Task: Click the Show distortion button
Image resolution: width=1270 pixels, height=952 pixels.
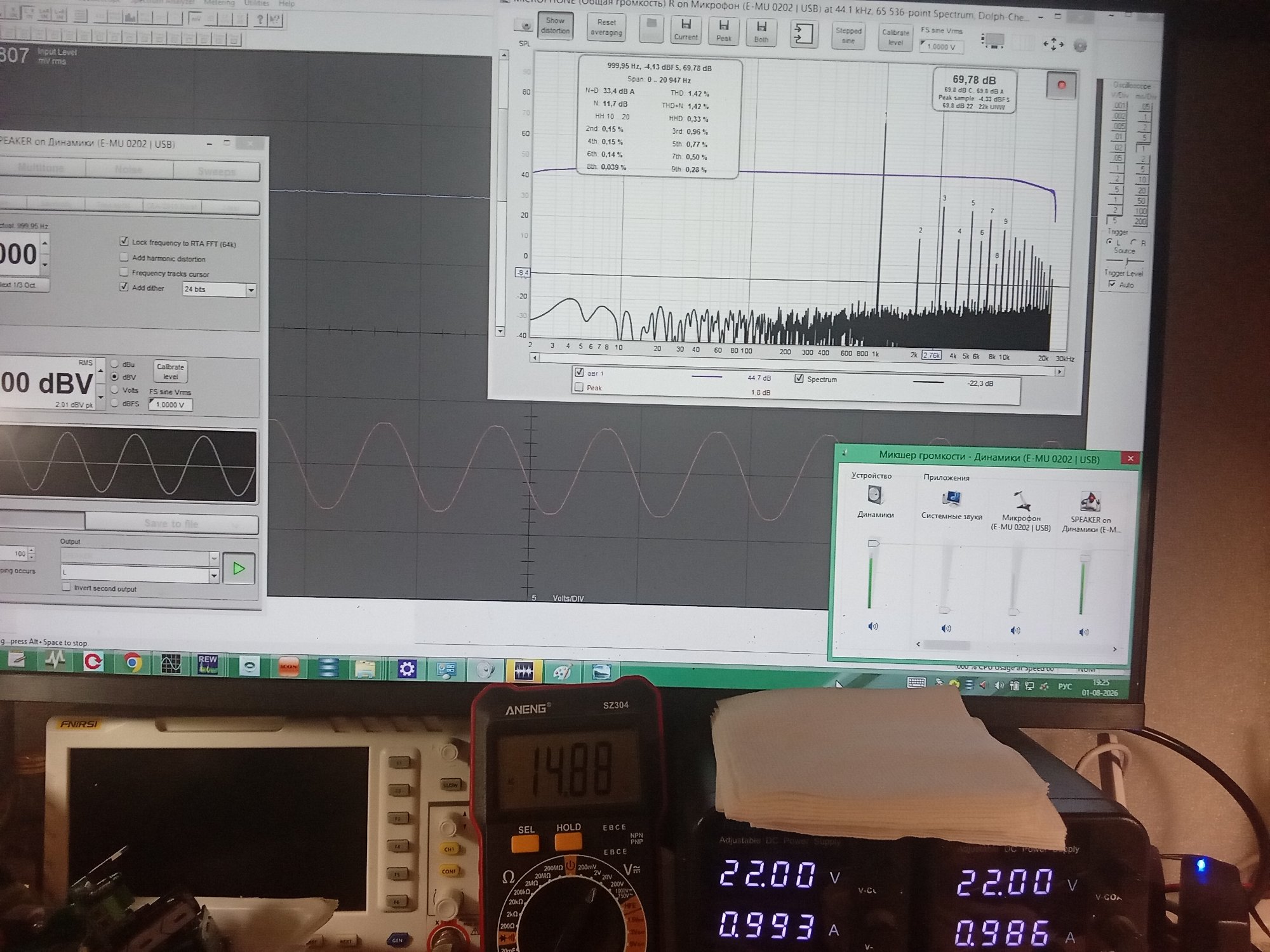Action: coord(555,25)
